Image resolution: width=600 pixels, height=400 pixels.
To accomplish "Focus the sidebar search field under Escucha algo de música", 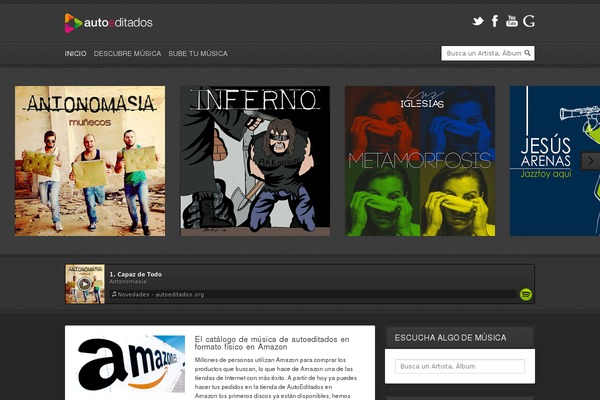I will (x=460, y=366).
